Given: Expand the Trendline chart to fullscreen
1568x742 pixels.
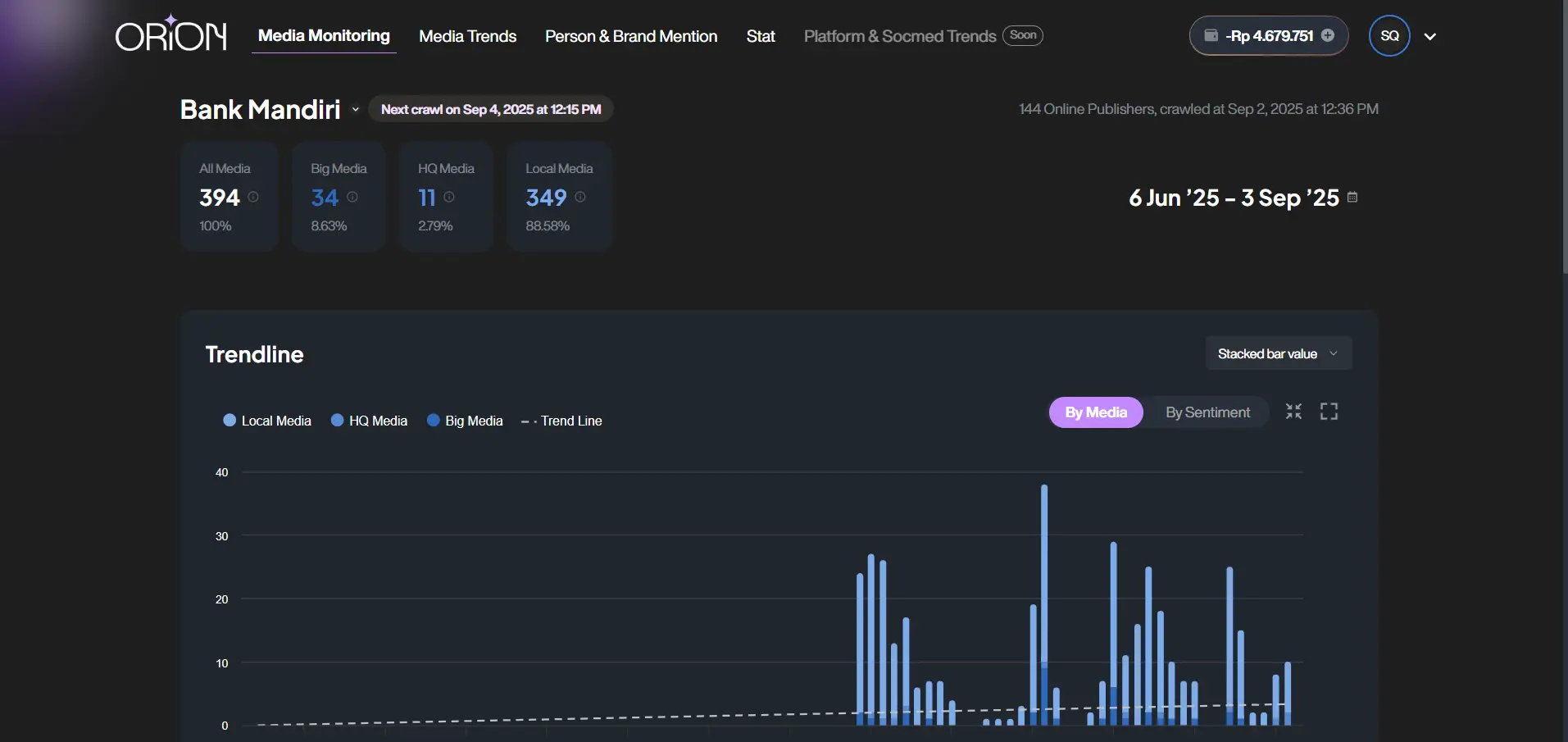Looking at the screenshot, I should click(x=1329, y=412).
